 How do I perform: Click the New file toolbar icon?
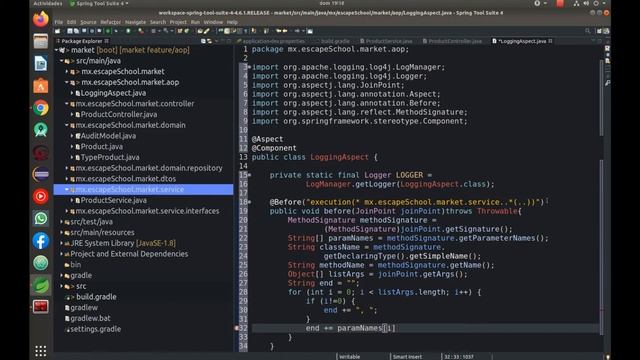coord(58,31)
